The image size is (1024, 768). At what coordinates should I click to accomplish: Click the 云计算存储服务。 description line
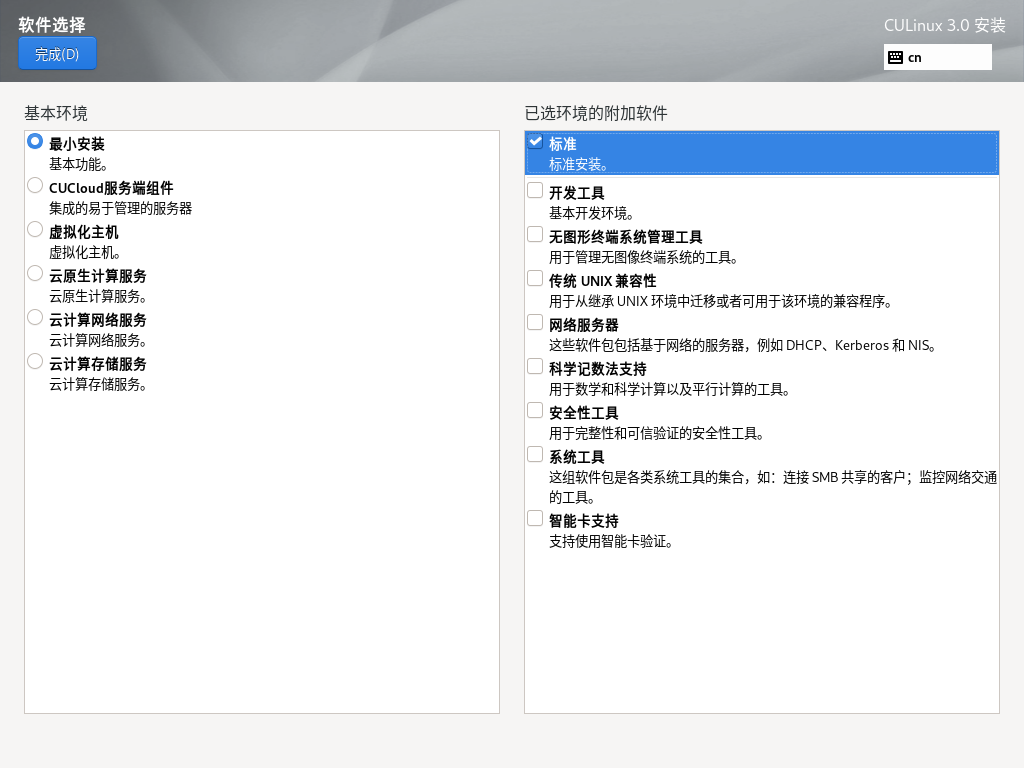(98, 384)
